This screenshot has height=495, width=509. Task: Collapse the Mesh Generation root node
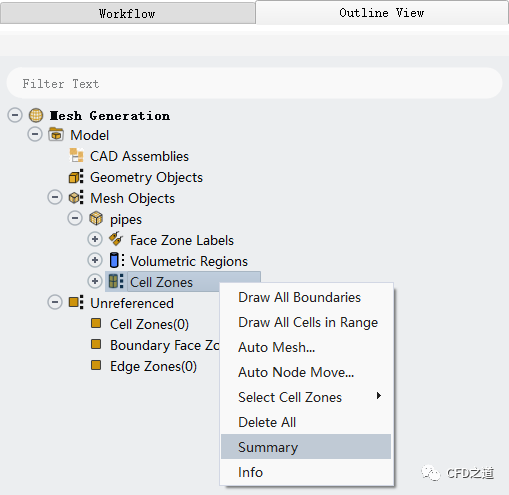[15, 115]
